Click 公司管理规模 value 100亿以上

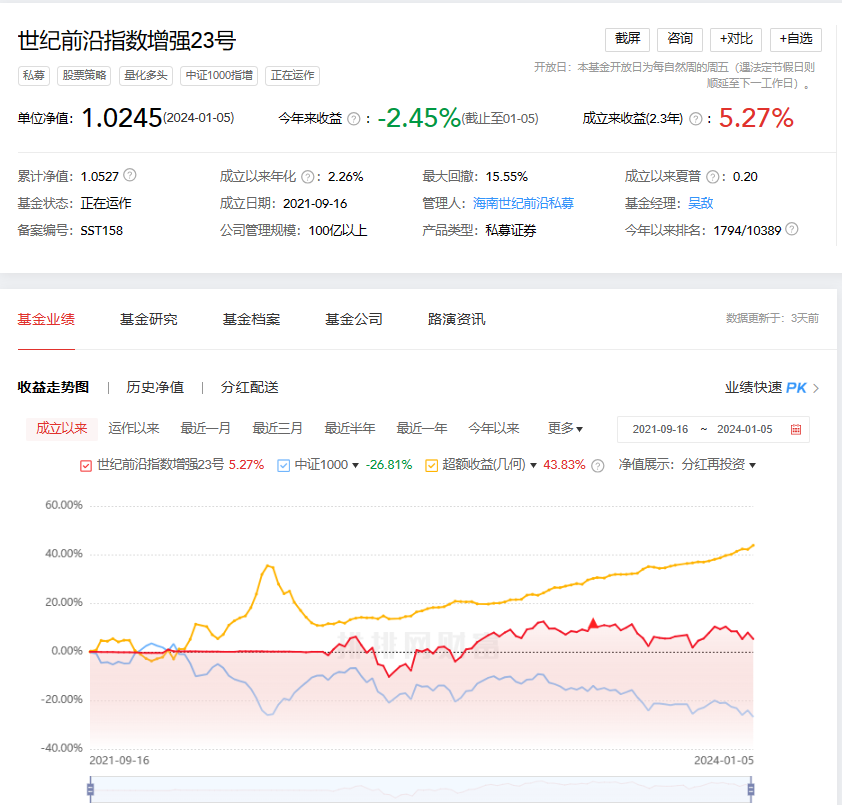338,231
